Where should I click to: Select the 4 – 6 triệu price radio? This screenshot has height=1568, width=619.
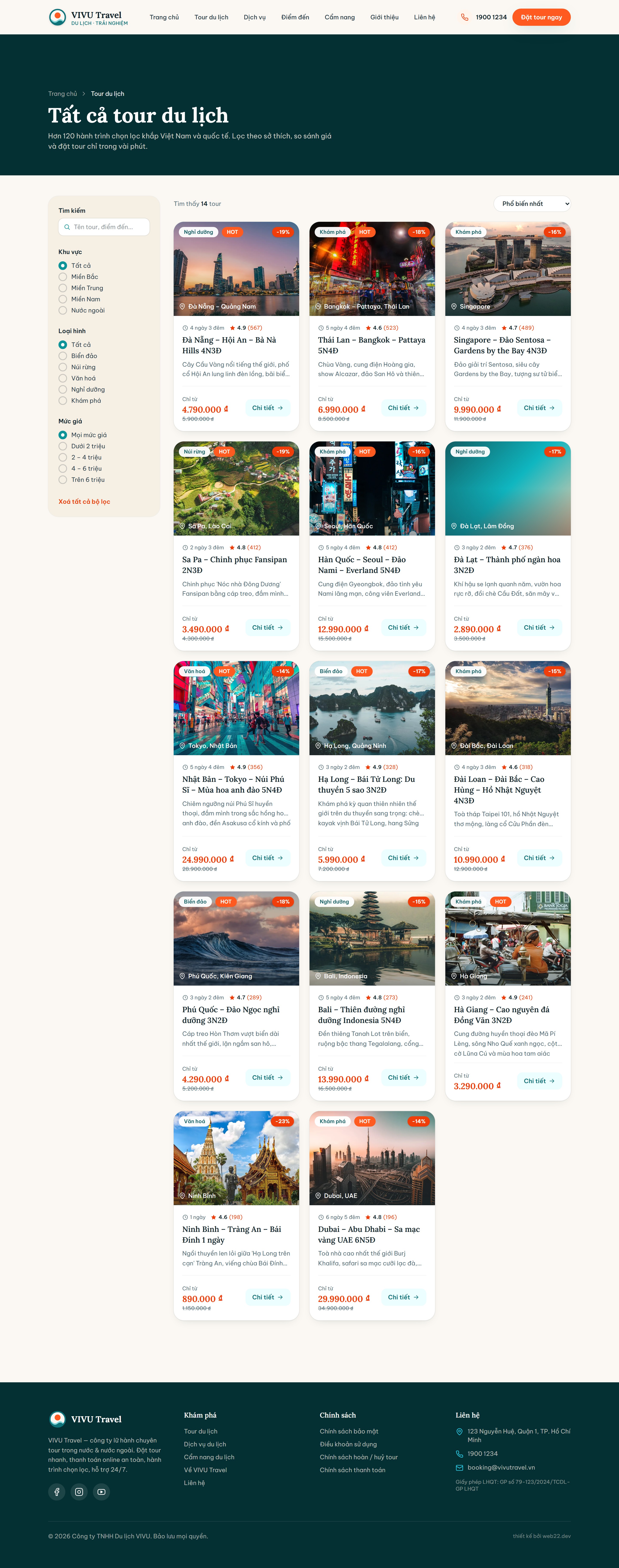(63, 469)
